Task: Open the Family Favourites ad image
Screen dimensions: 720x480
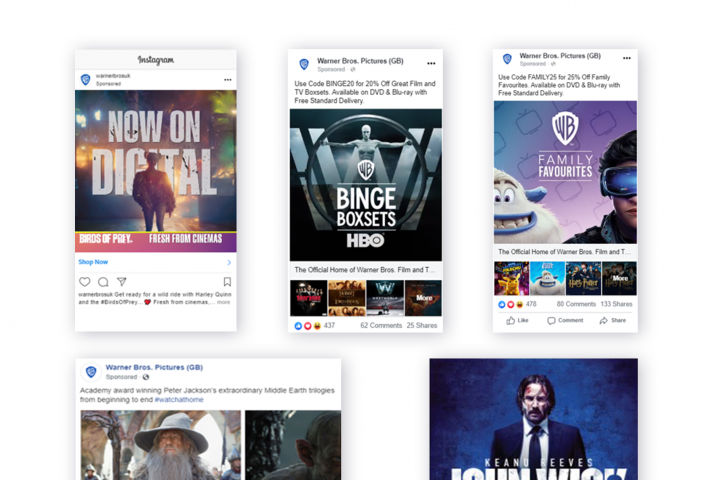Action: pos(565,172)
